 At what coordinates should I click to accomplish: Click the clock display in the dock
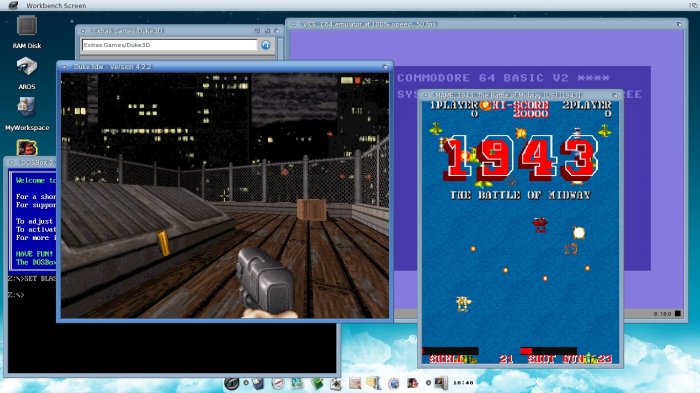coord(463,383)
